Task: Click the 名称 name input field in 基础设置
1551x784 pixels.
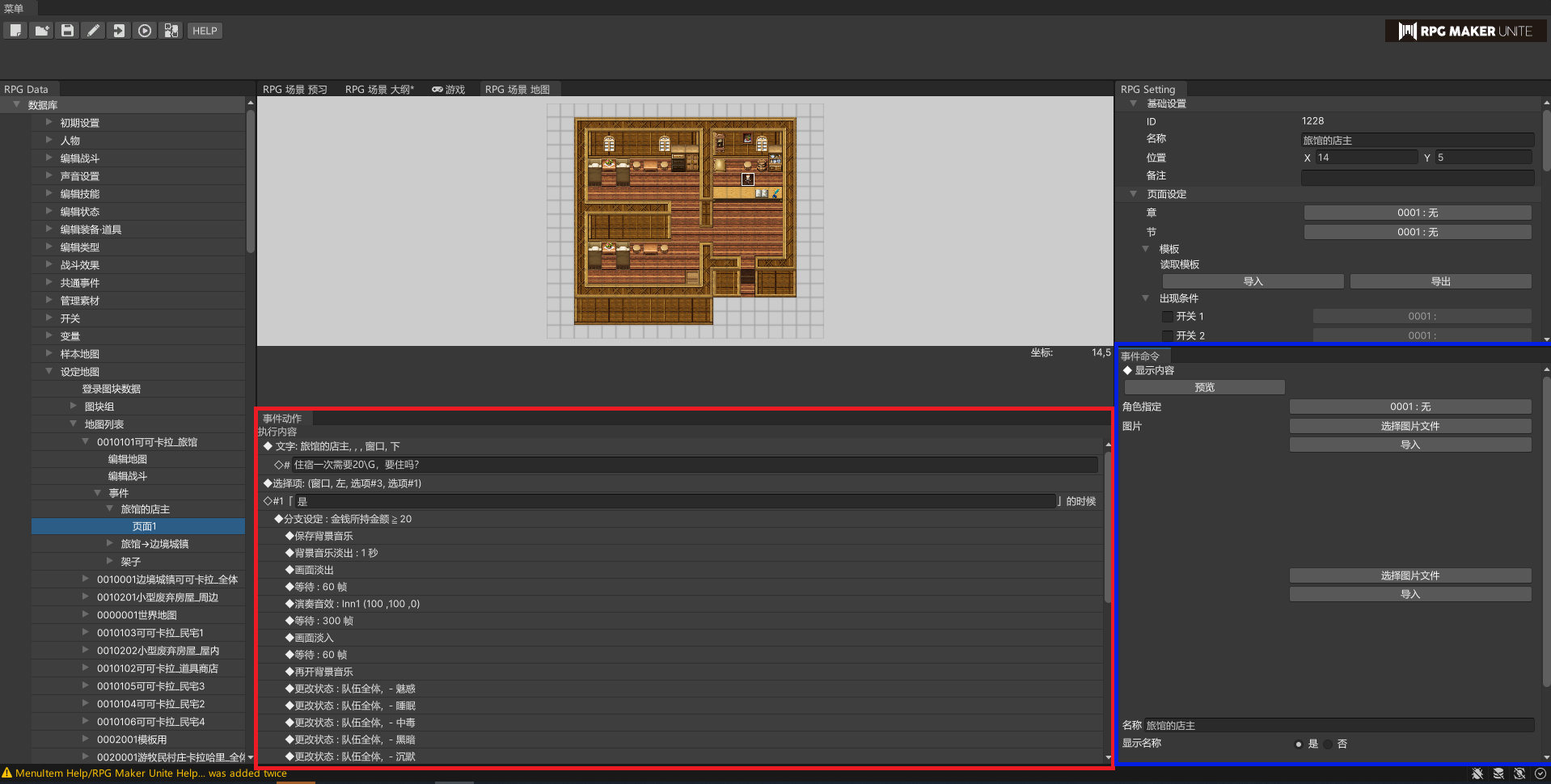Action: [1417, 140]
